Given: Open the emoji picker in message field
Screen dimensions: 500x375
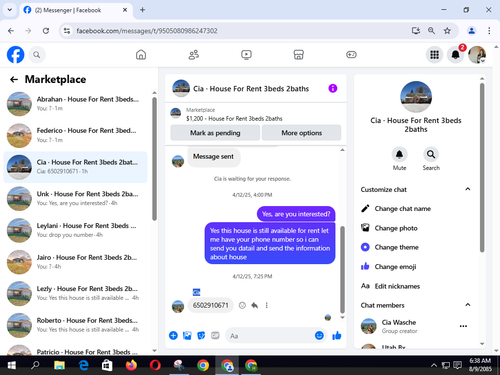Looking at the screenshot, I should pyautogui.click(x=319, y=335).
